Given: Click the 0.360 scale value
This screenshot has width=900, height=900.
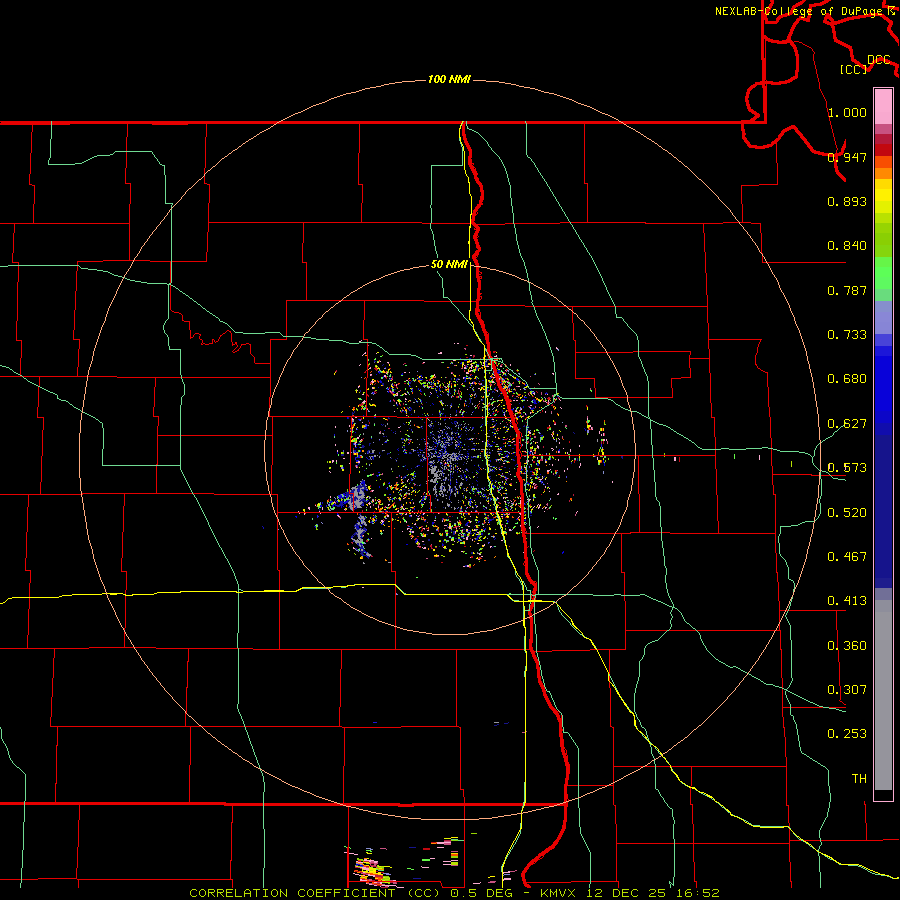Looking at the screenshot, I should pyautogui.click(x=847, y=645).
